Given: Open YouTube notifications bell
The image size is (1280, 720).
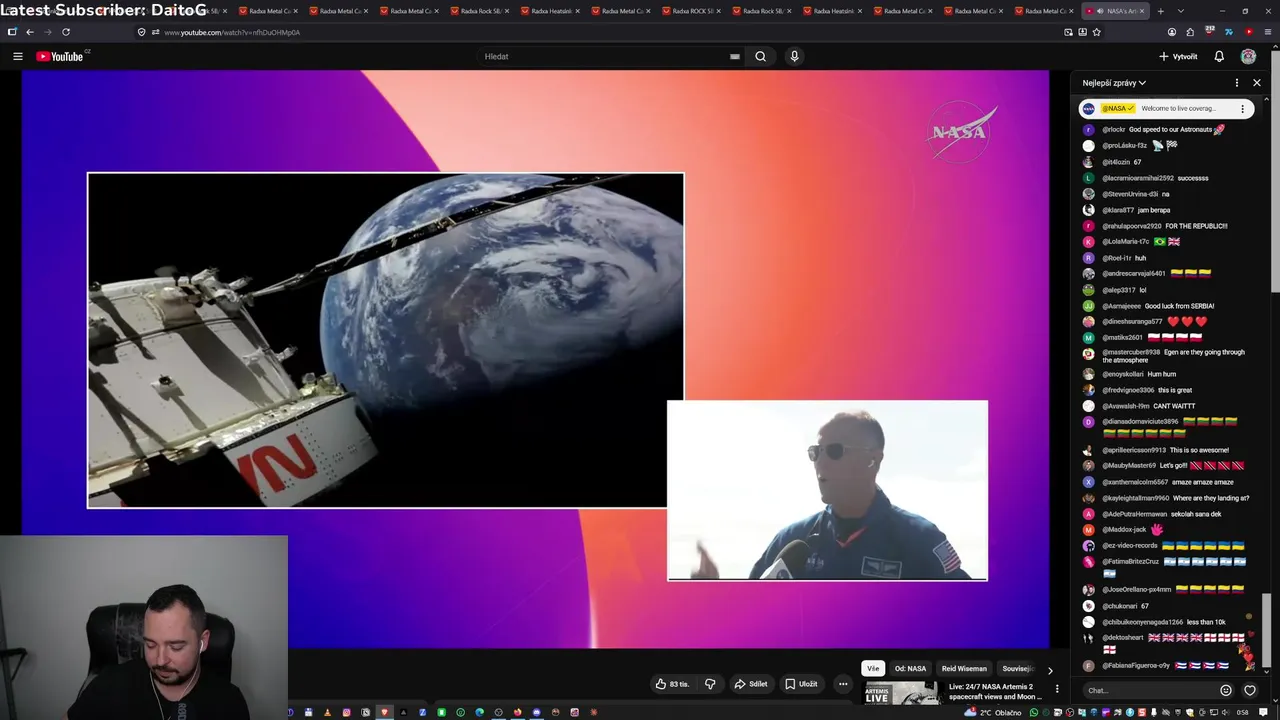Looking at the screenshot, I should pyautogui.click(x=1219, y=56).
